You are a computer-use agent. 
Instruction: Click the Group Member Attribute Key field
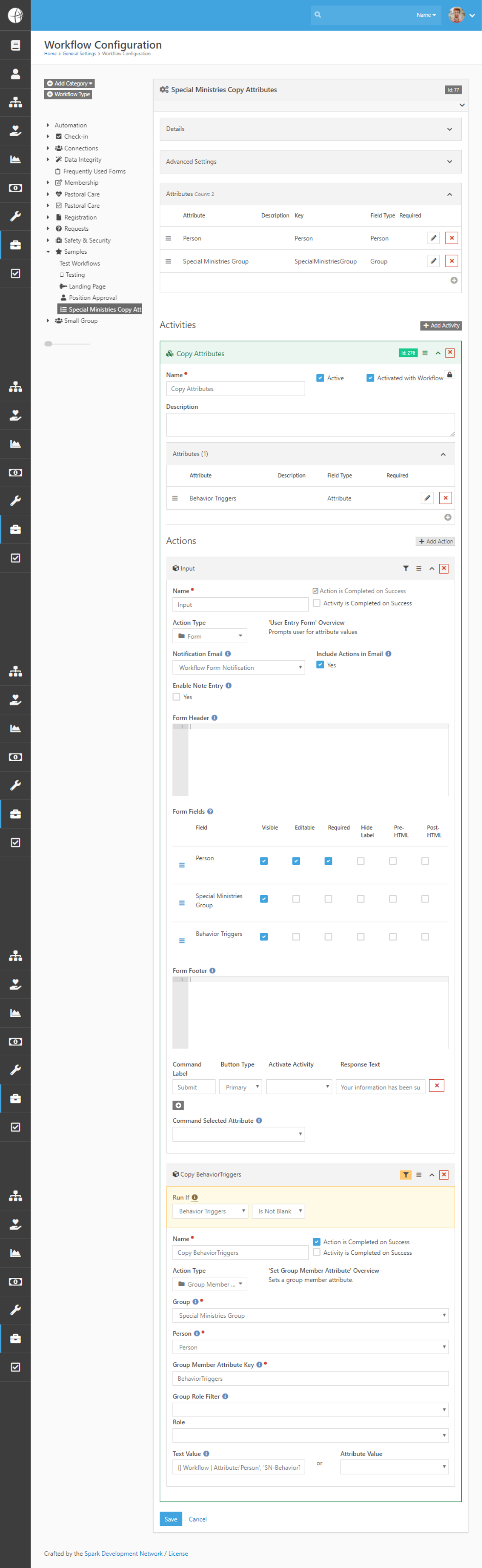coord(310,1379)
